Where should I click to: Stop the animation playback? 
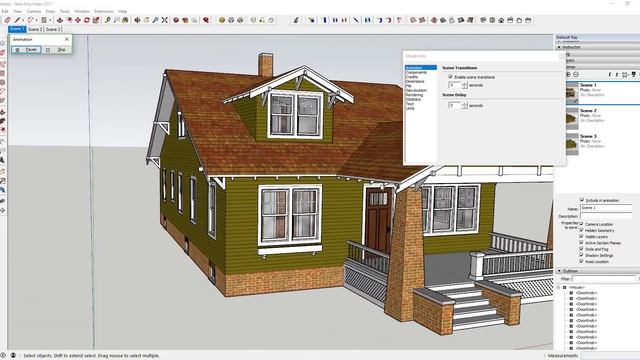tap(56, 50)
